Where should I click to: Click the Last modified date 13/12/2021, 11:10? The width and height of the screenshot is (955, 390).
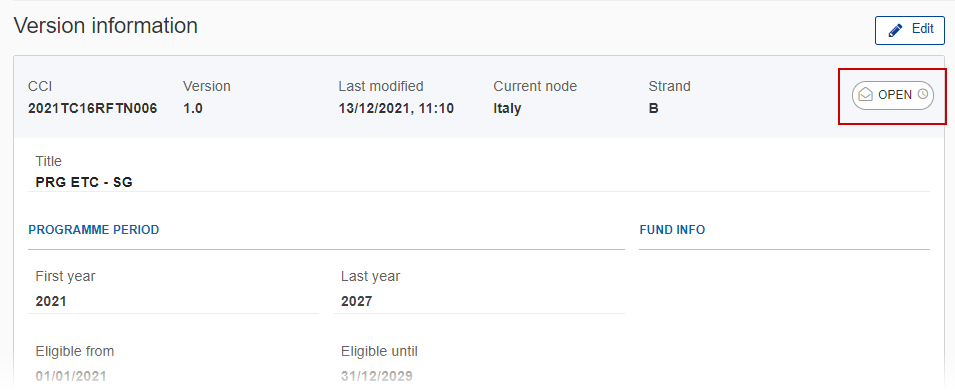(x=396, y=109)
